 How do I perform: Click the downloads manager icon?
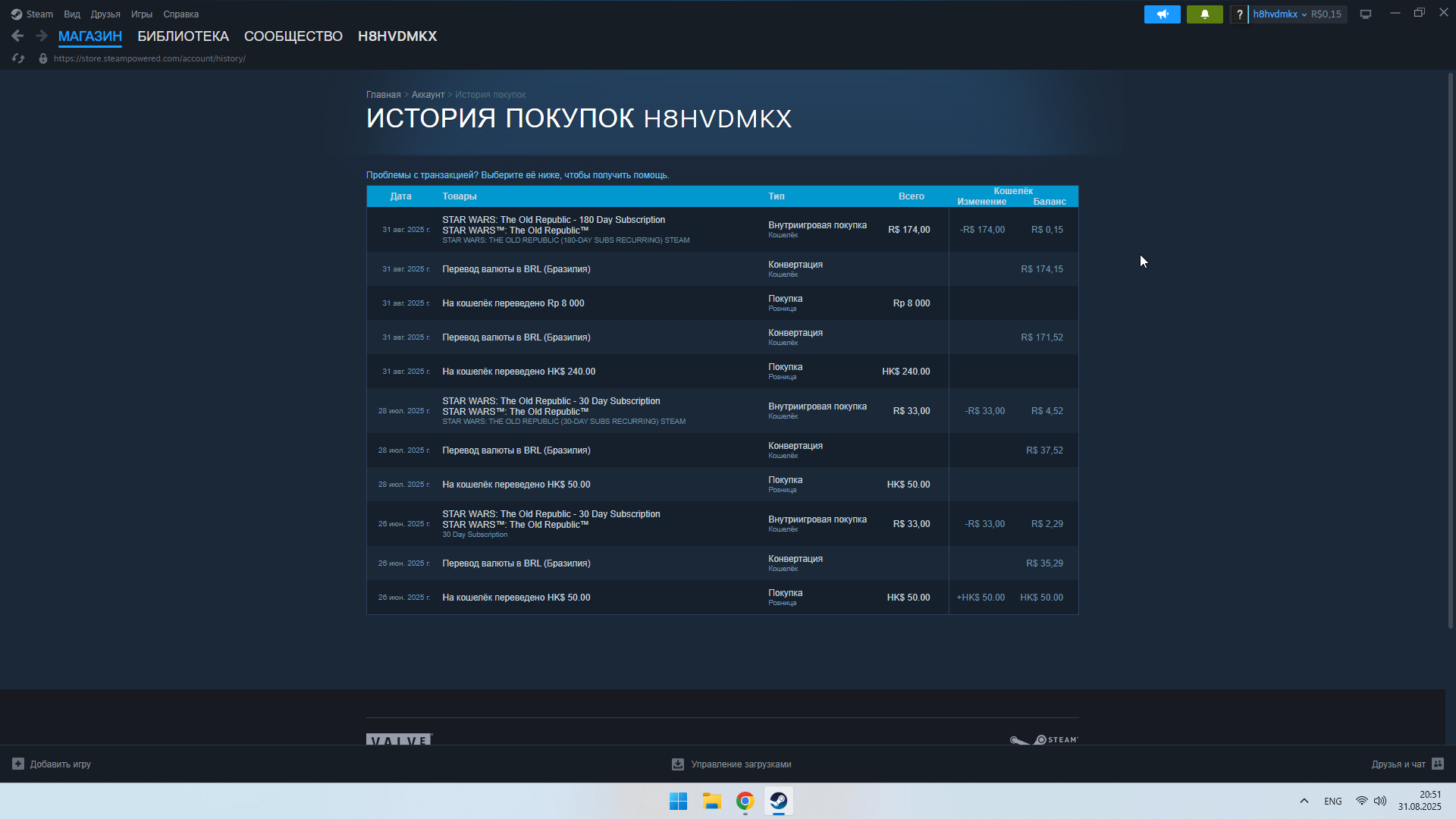(678, 764)
